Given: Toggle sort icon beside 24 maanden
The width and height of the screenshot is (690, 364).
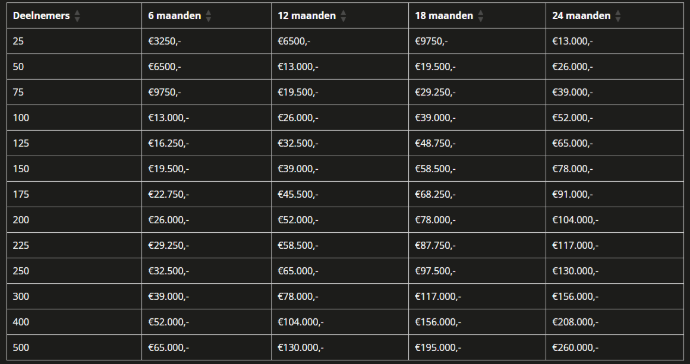Looking at the screenshot, I should [618, 16].
